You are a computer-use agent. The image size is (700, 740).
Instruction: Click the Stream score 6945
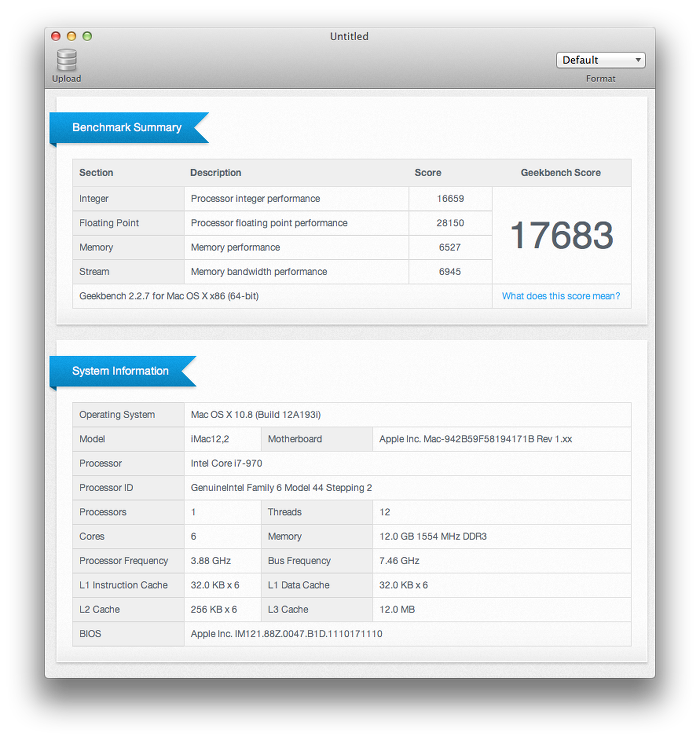(450, 272)
